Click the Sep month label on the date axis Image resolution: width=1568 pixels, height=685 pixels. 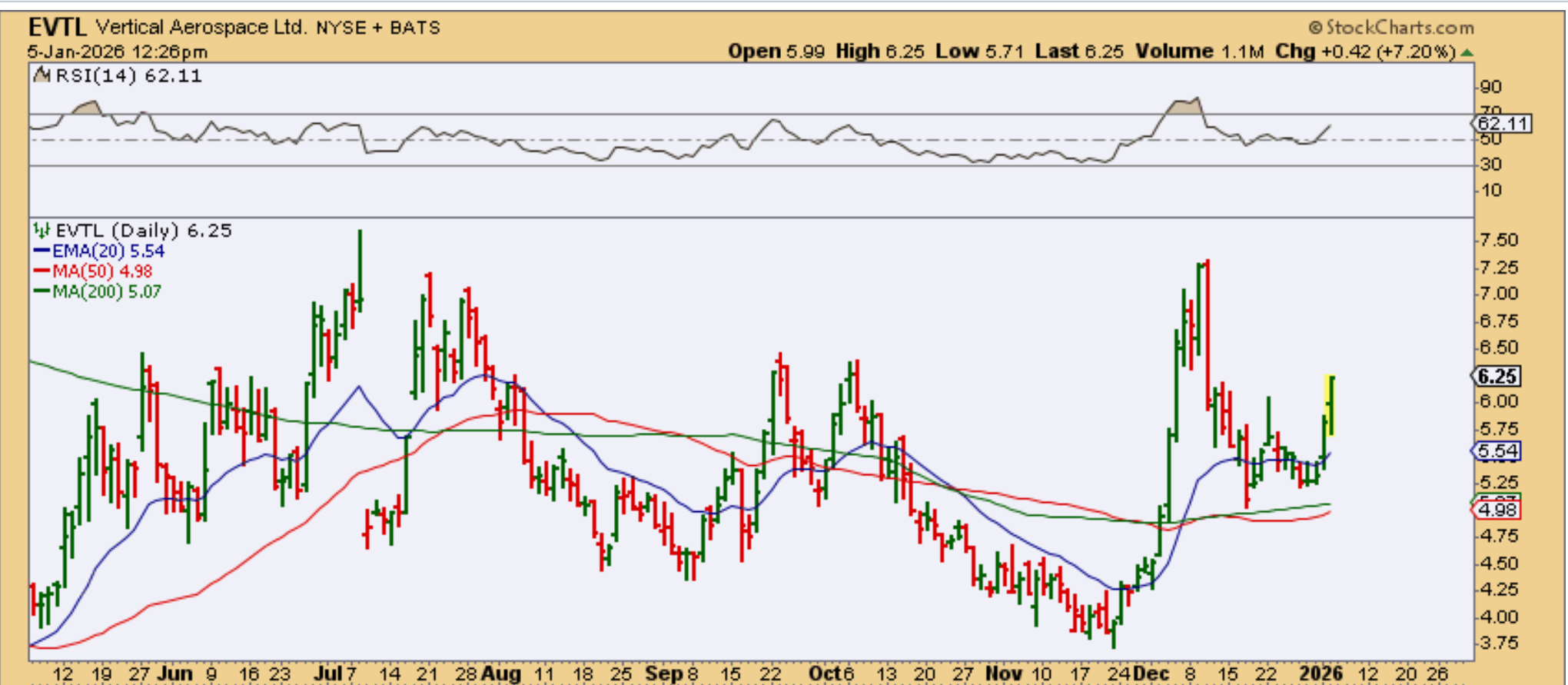664,673
